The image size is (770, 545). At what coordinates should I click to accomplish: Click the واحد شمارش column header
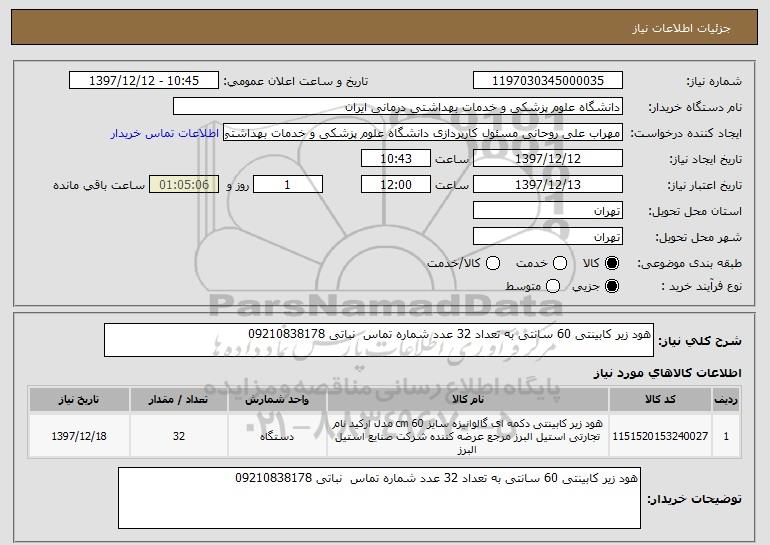tap(277, 400)
